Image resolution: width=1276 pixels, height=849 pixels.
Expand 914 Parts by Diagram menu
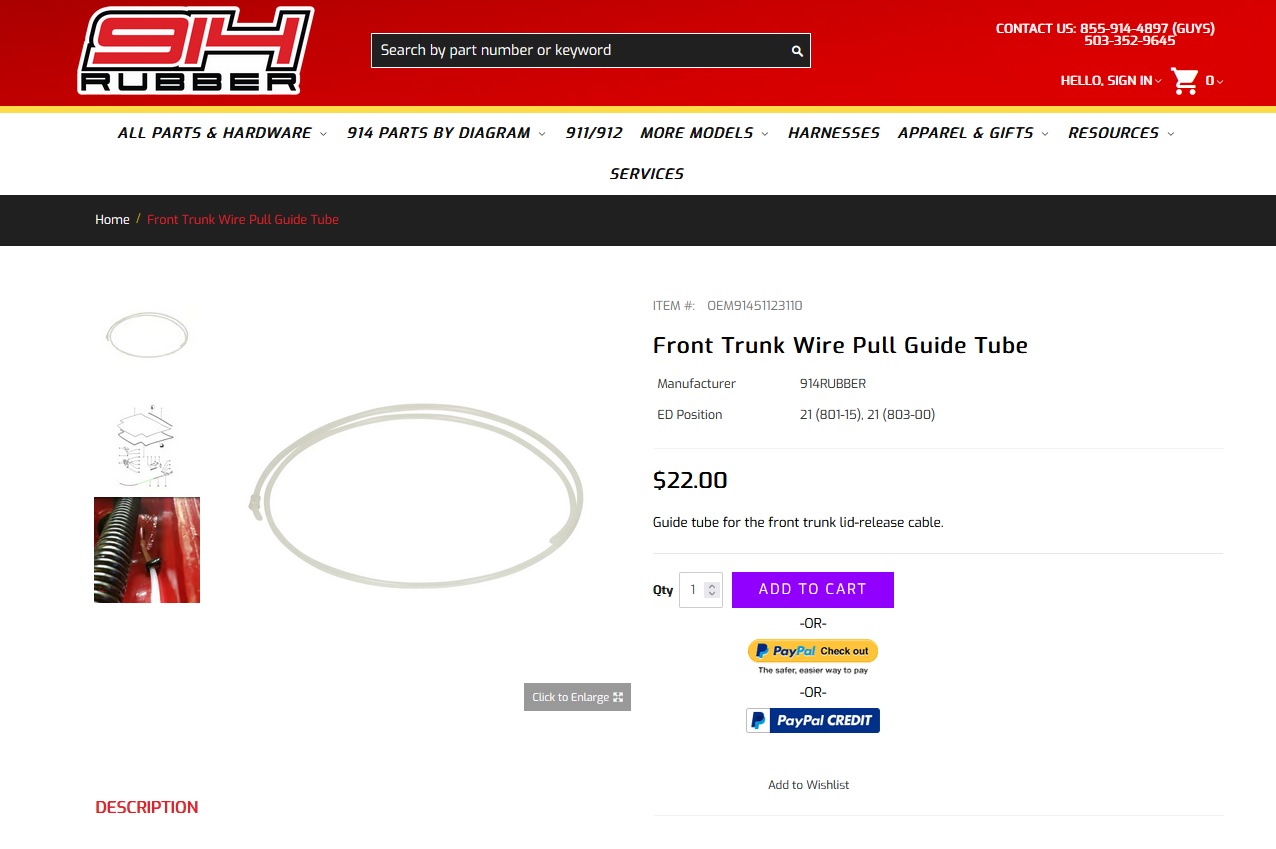[446, 133]
